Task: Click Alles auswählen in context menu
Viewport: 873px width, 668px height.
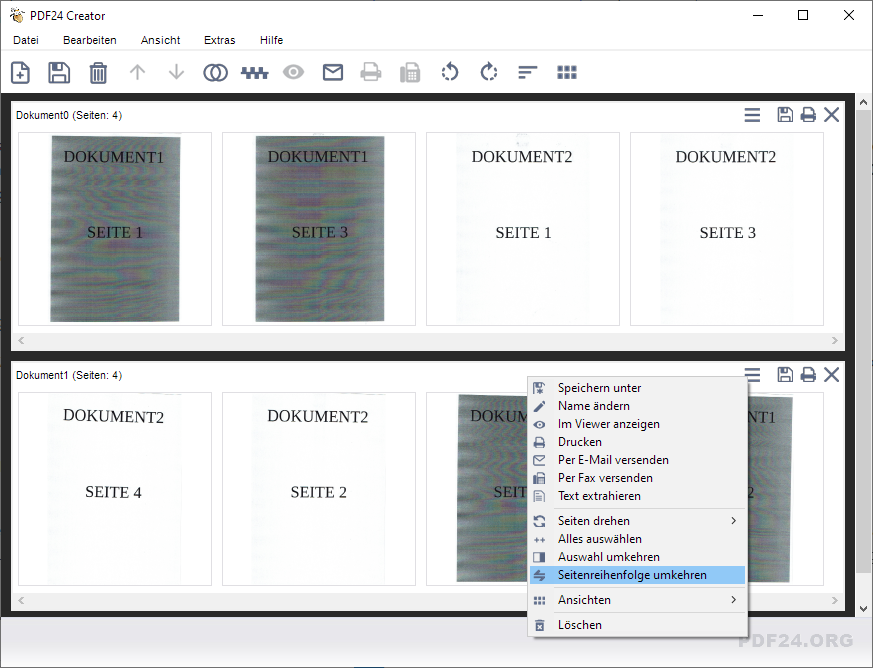Action: [x=599, y=539]
